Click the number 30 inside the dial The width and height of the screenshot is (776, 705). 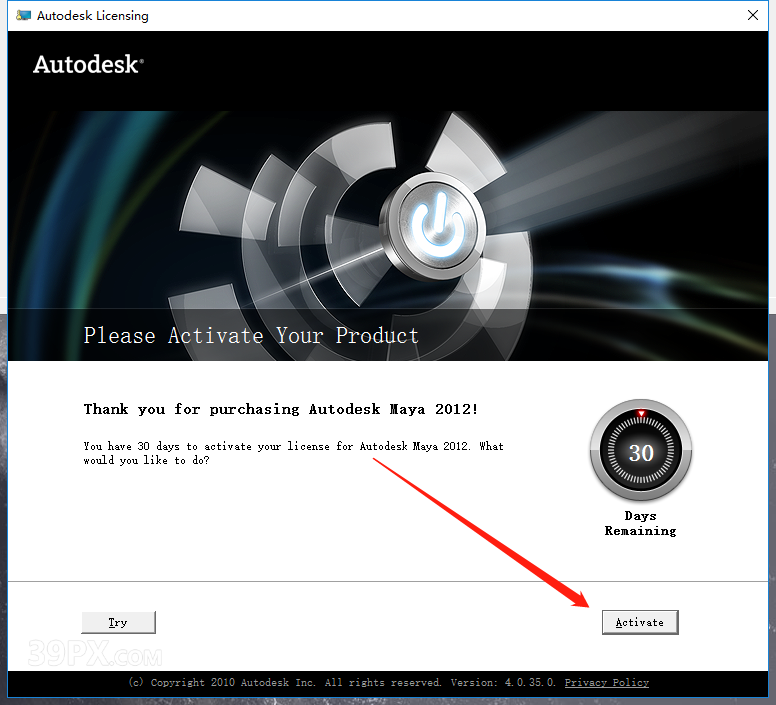tap(641, 453)
